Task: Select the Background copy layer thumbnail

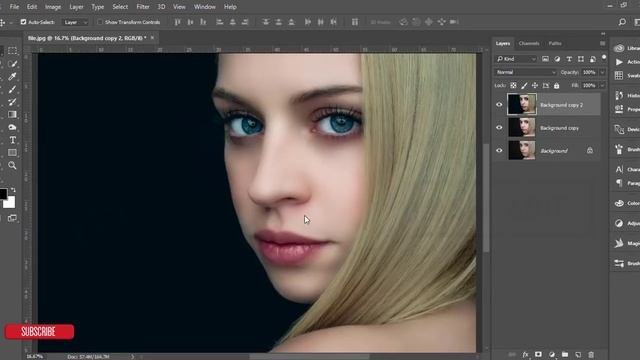Action: coord(522,128)
